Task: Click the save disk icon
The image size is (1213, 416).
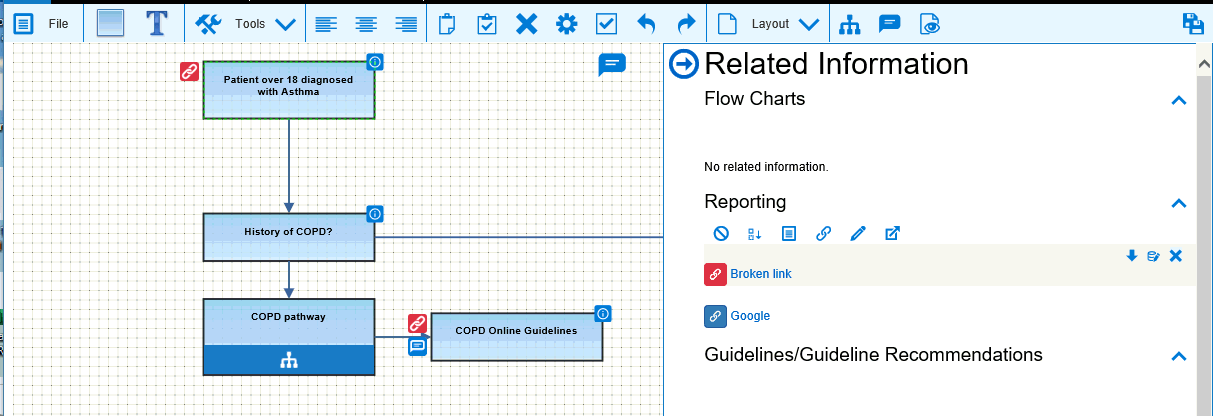Action: coord(1193,24)
